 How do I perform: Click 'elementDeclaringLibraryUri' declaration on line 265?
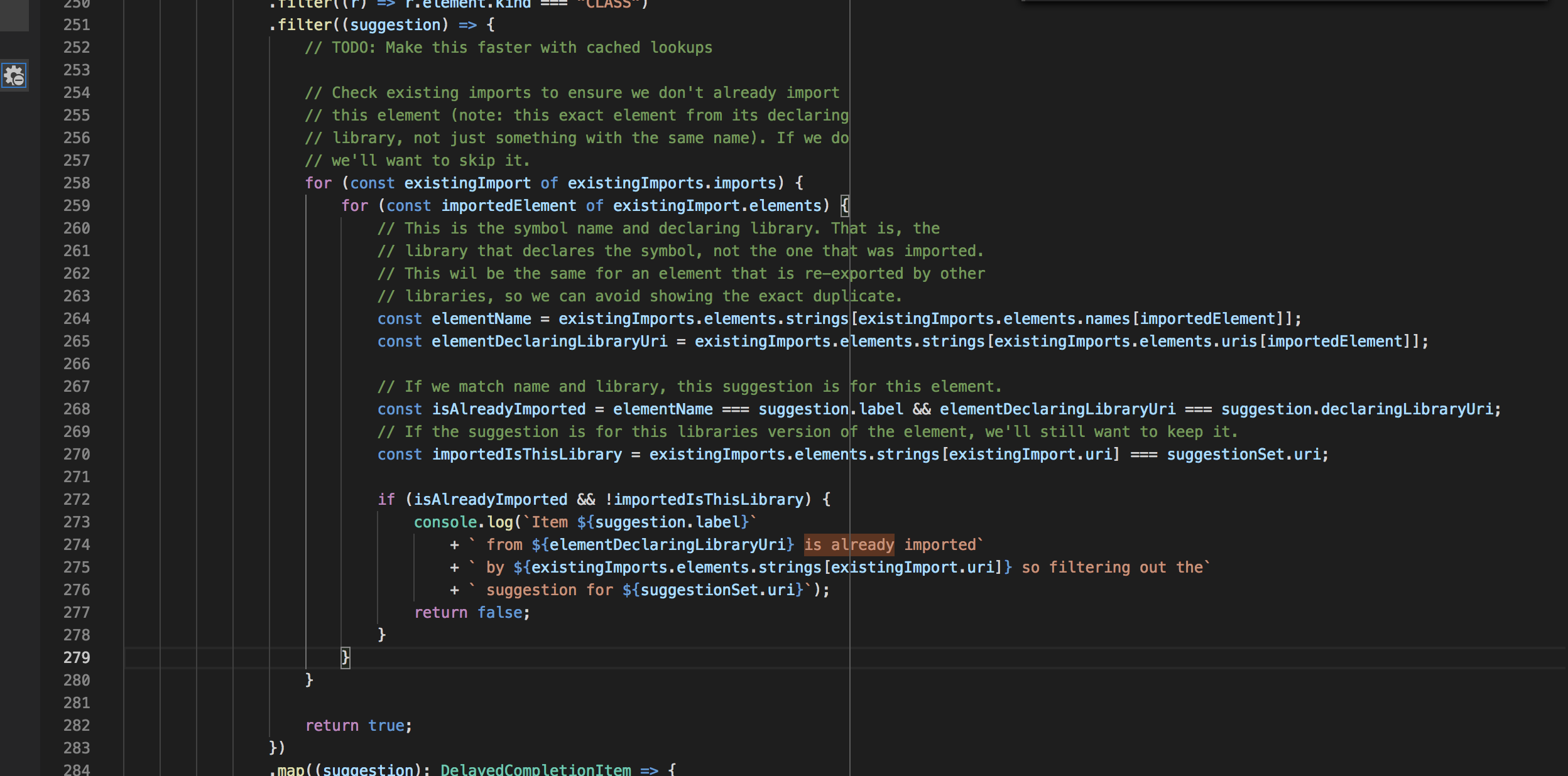coord(550,342)
